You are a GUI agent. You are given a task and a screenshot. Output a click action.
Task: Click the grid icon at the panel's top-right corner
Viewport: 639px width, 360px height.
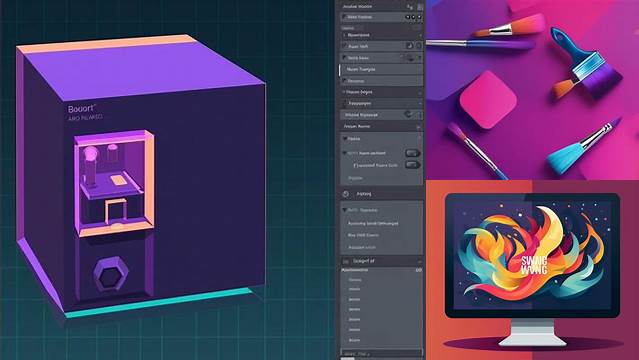420,7
